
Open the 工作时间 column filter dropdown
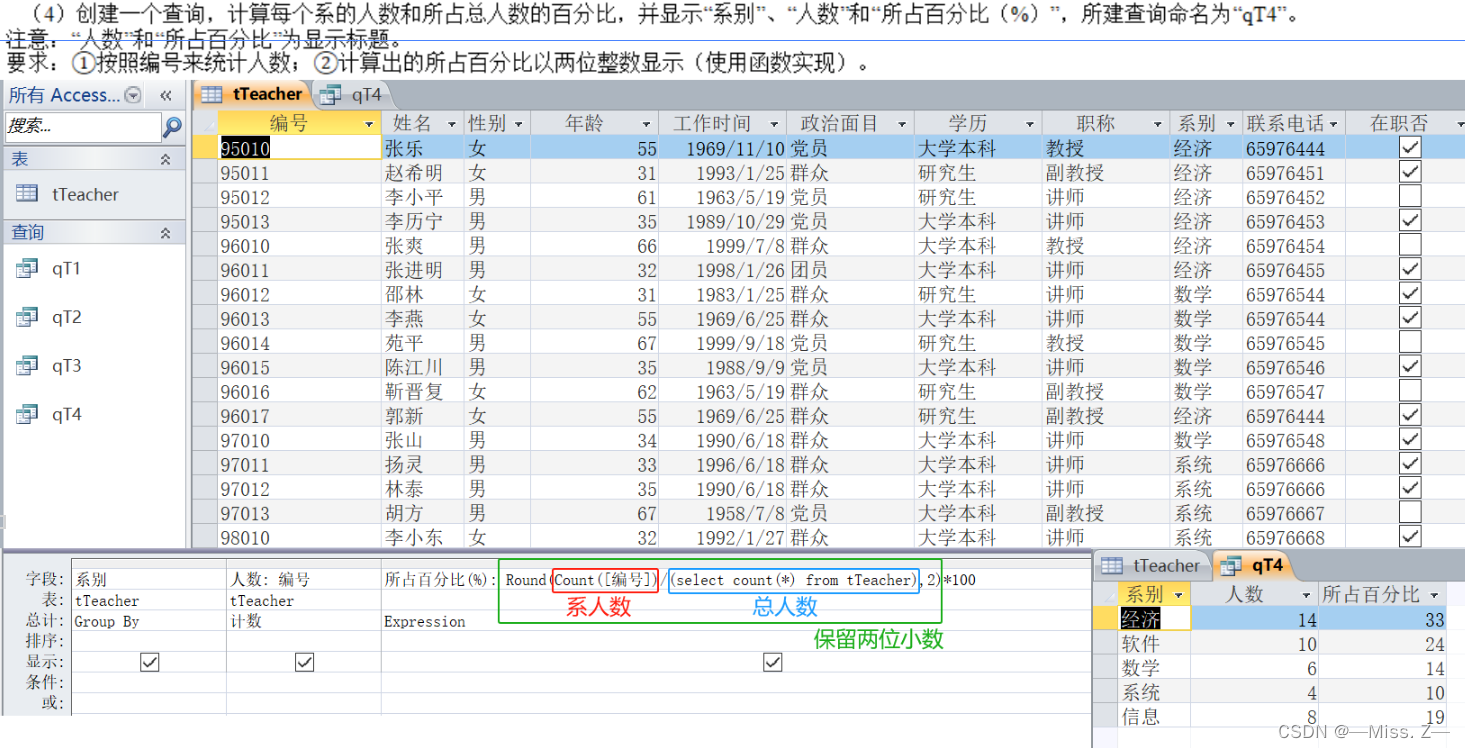pyautogui.click(x=774, y=124)
